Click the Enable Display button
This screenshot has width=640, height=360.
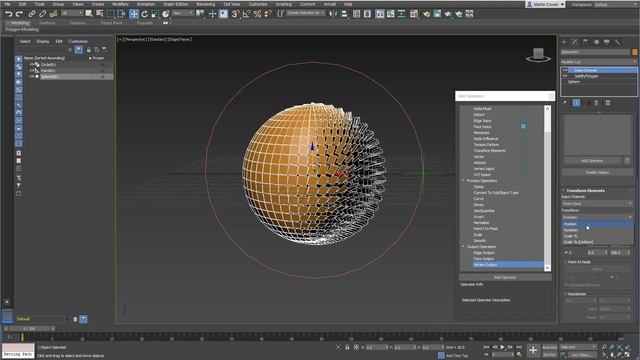click(597, 172)
